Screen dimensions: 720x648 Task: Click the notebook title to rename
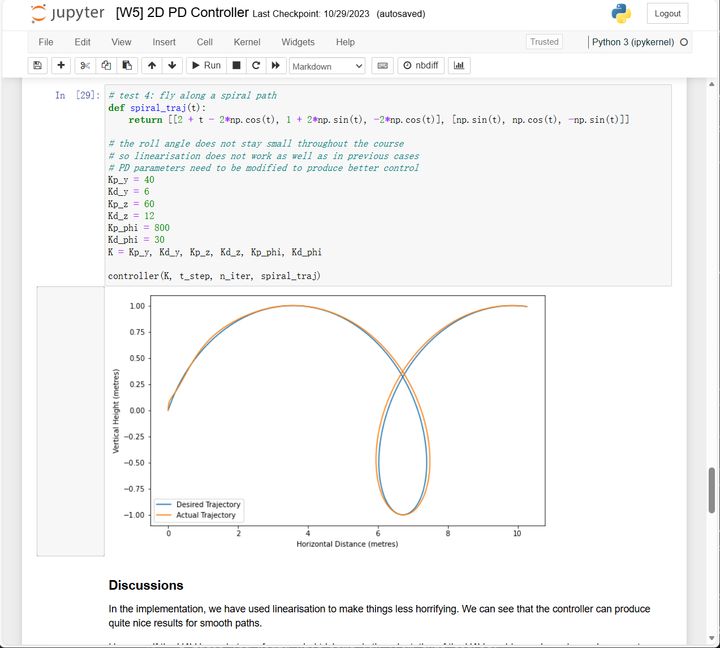183,14
